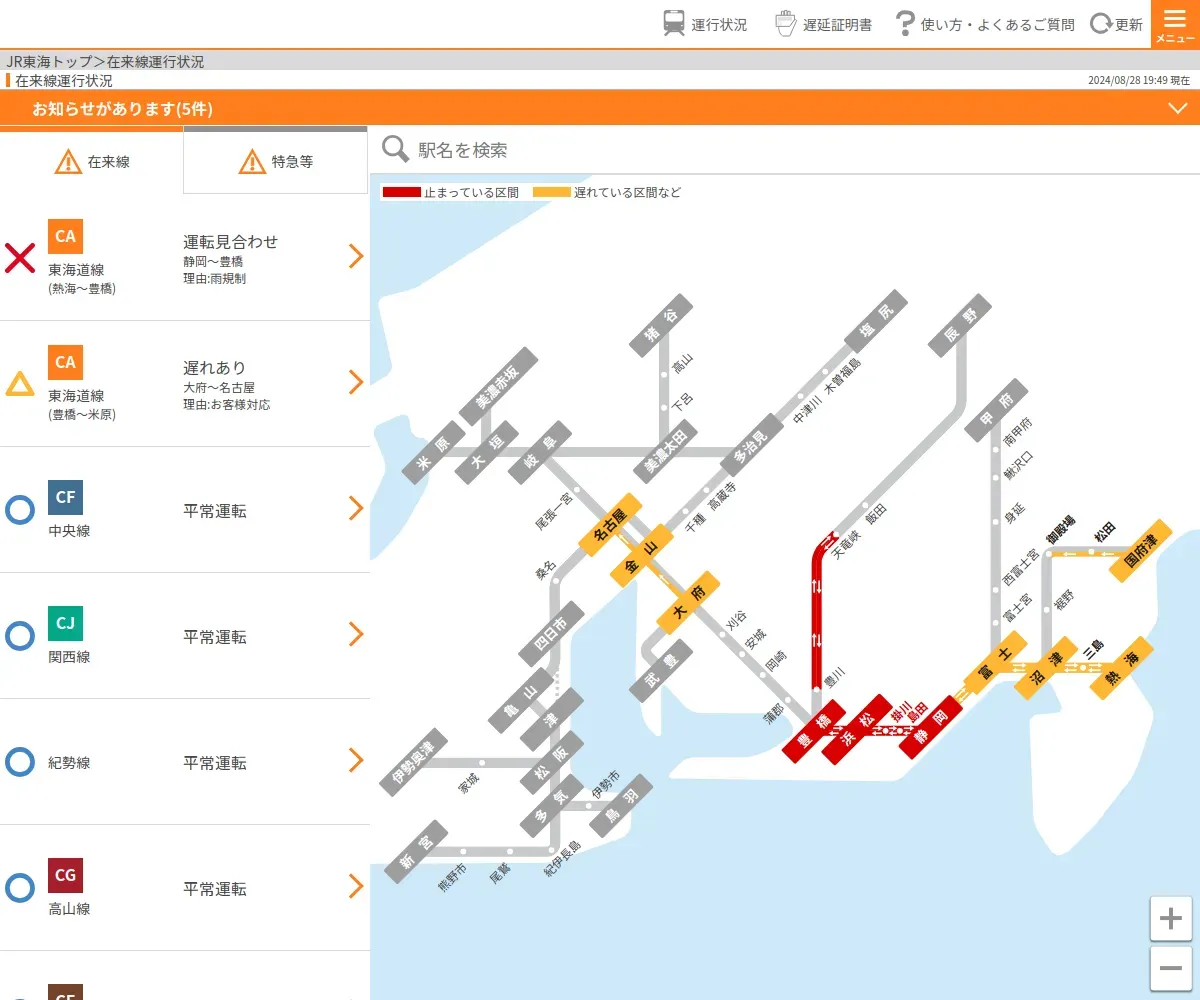Switch to the 在来線 tab
This screenshot has width=1200, height=1000.
point(92,160)
